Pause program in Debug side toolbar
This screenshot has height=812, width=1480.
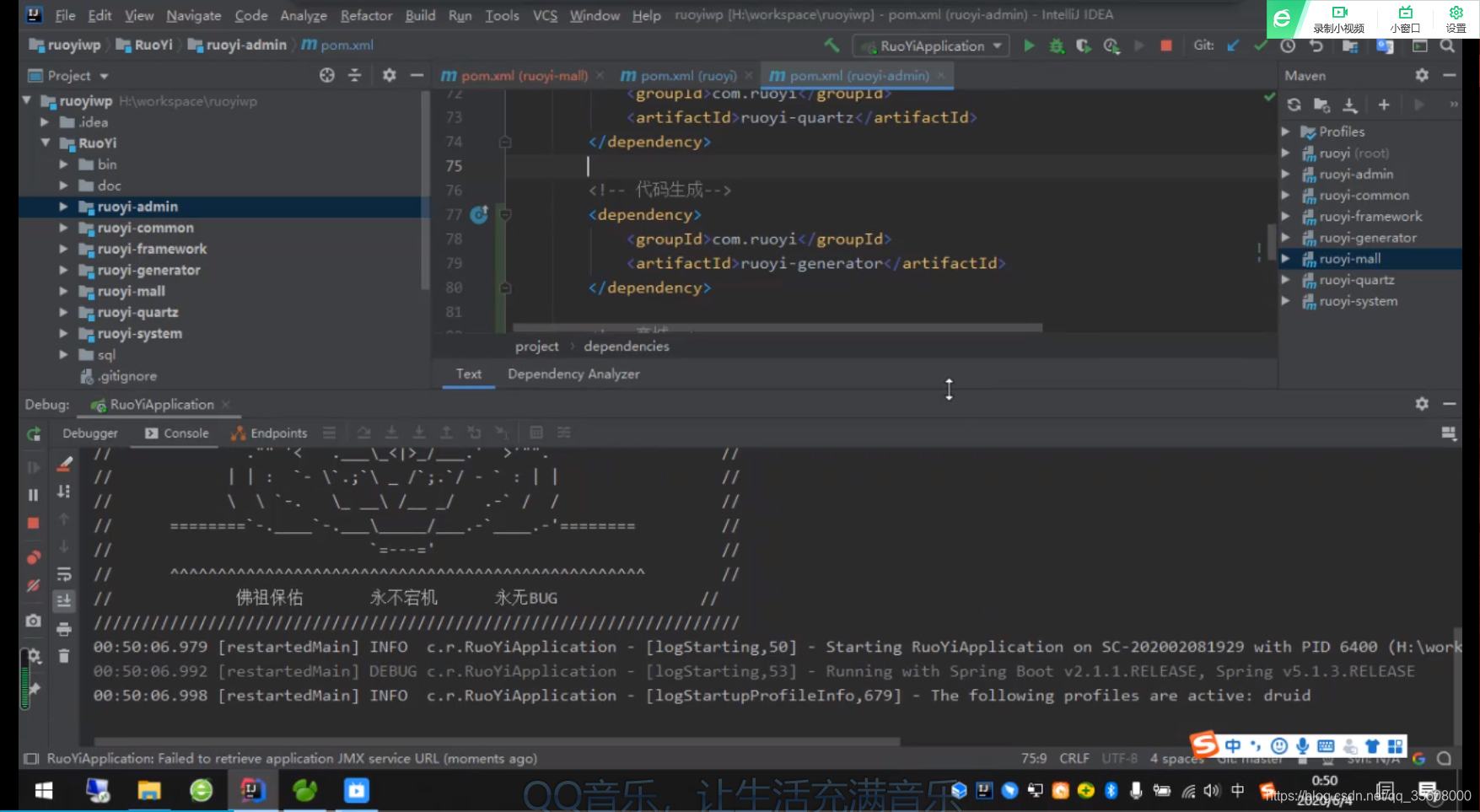coord(34,495)
